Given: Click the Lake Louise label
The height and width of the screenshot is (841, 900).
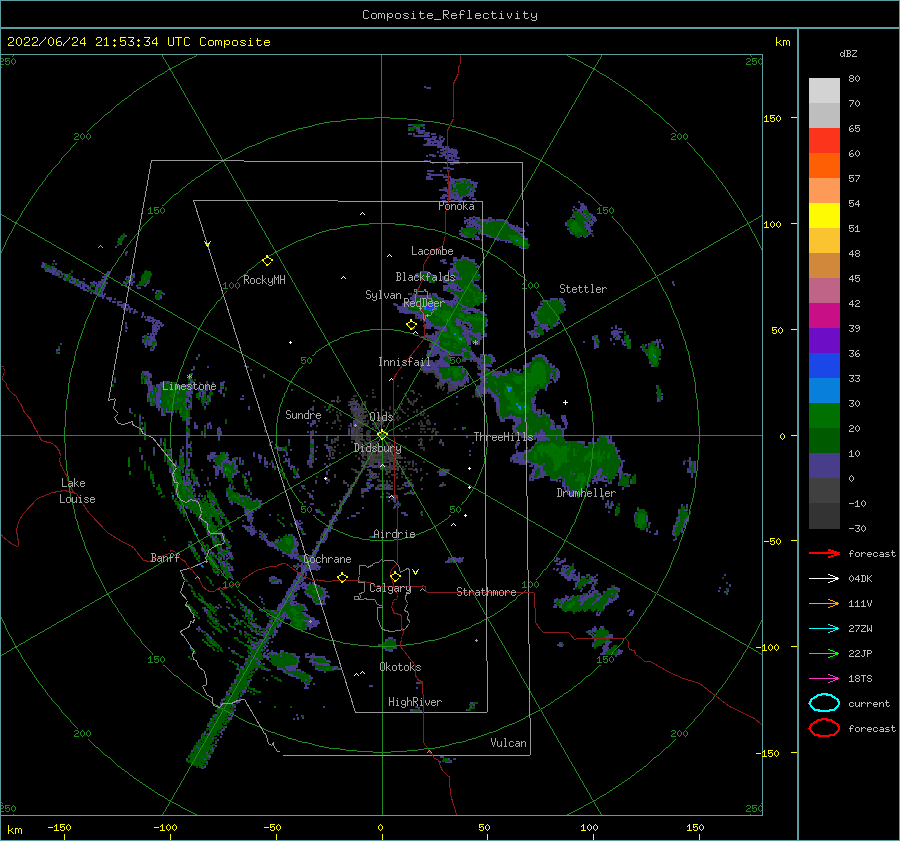Looking at the screenshot, I should (x=77, y=491).
